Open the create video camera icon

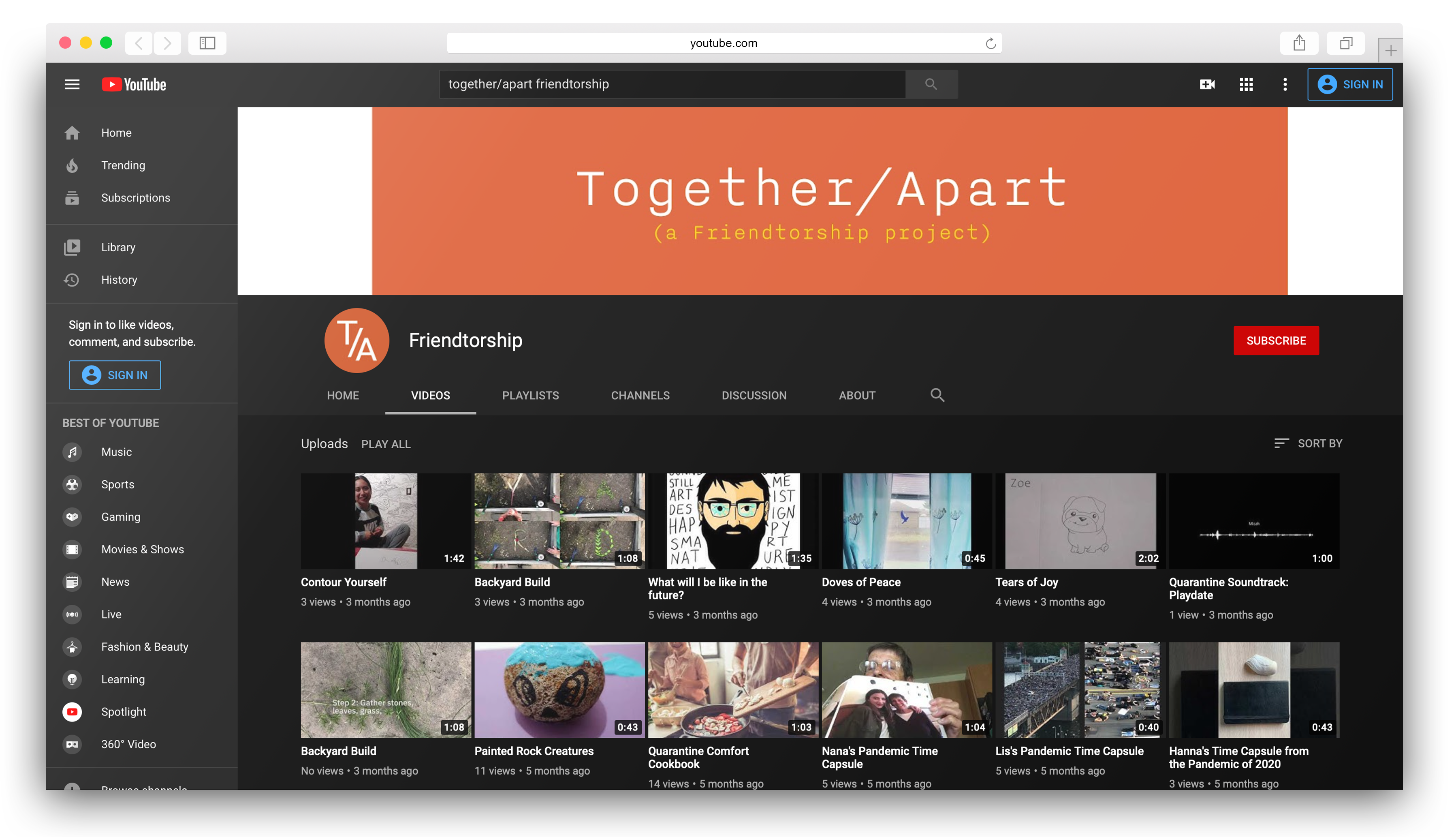[x=1207, y=84]
